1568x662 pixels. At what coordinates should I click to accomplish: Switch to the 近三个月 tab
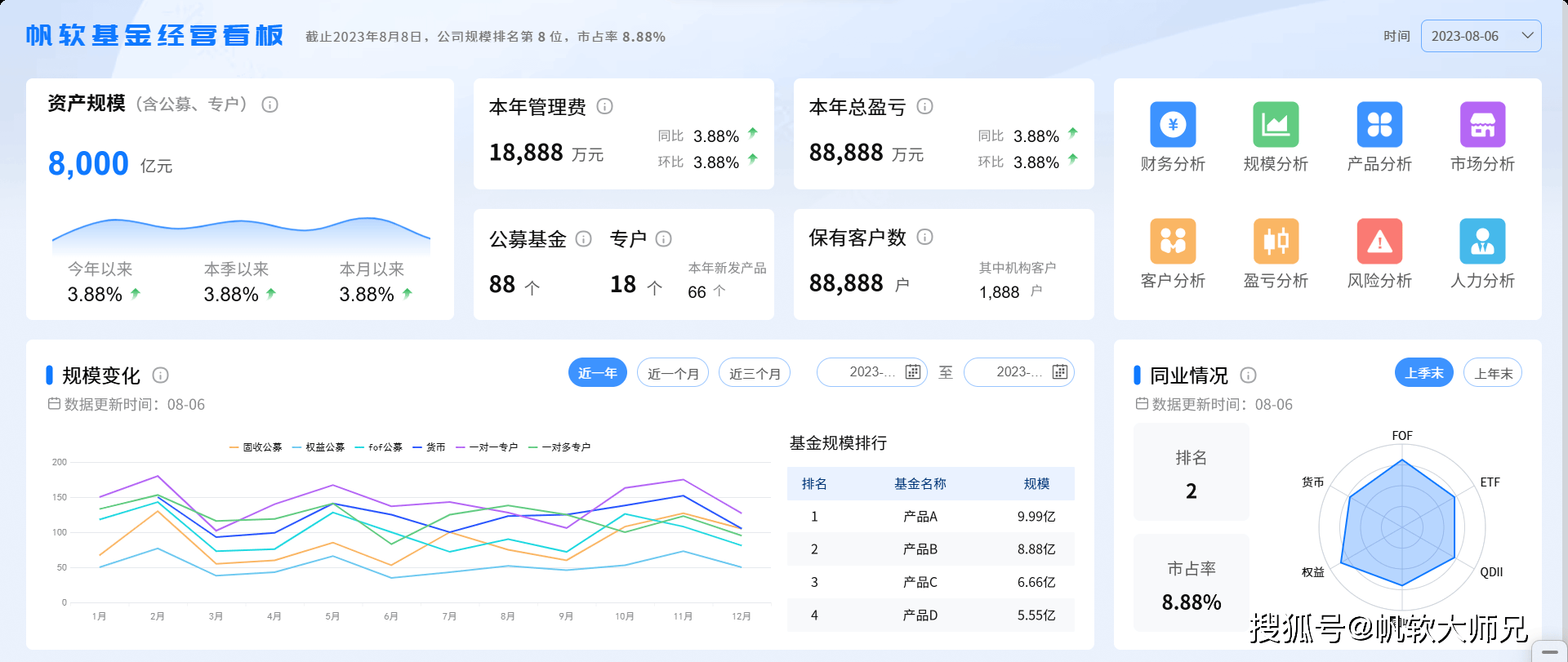tap(755, 373)
